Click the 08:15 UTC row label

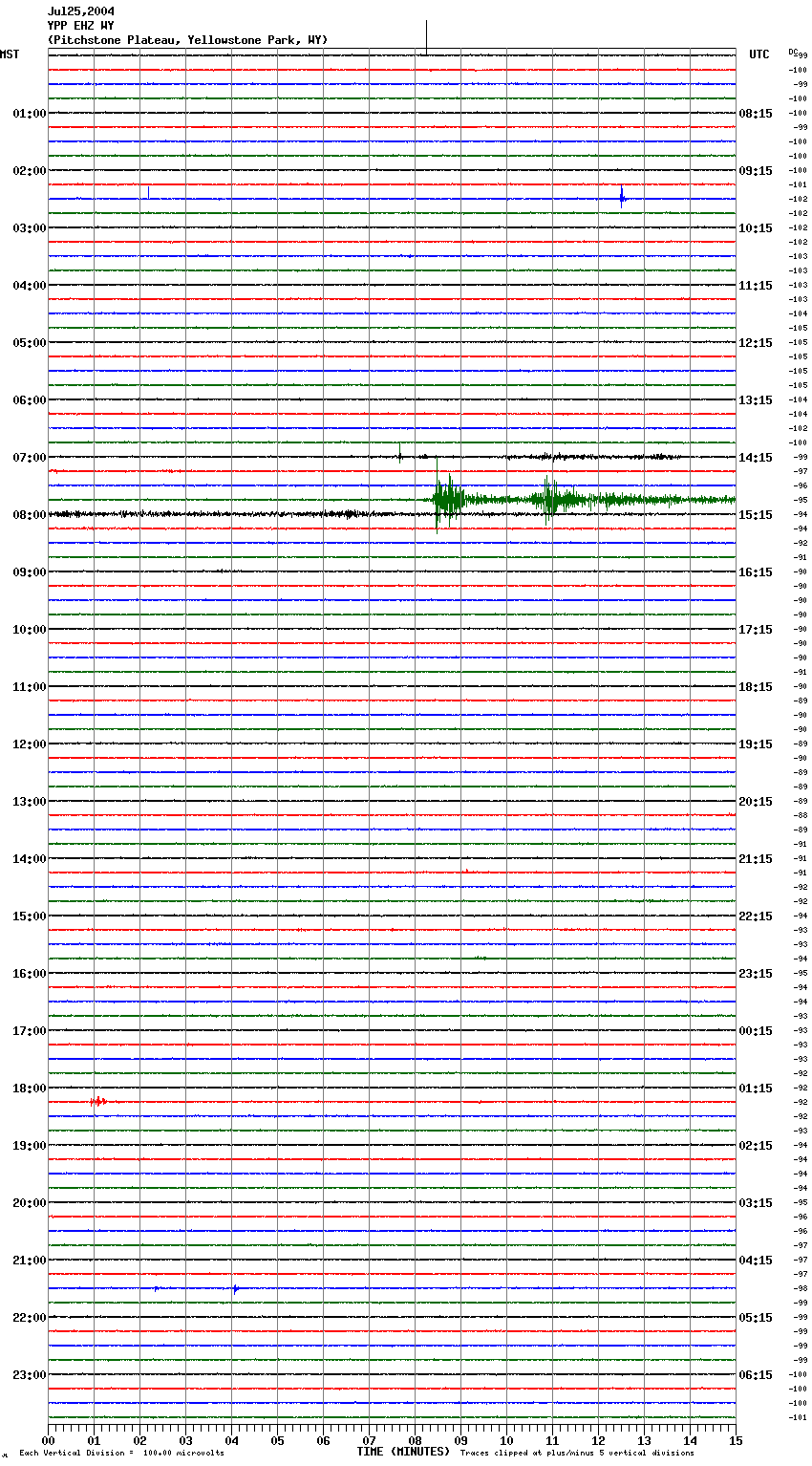coord(756,114)
